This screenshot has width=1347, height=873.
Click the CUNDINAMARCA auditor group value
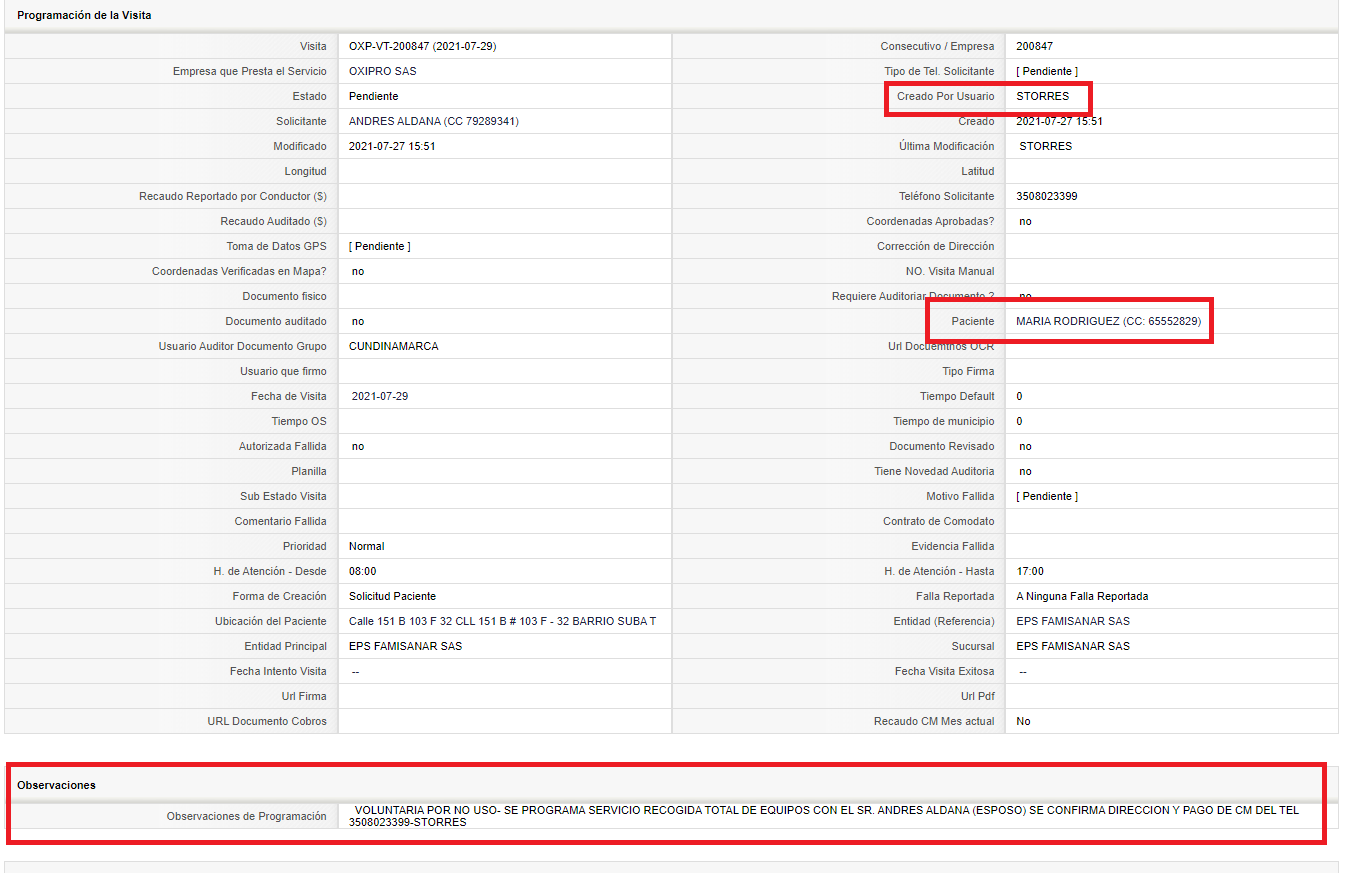pos(394,346)
